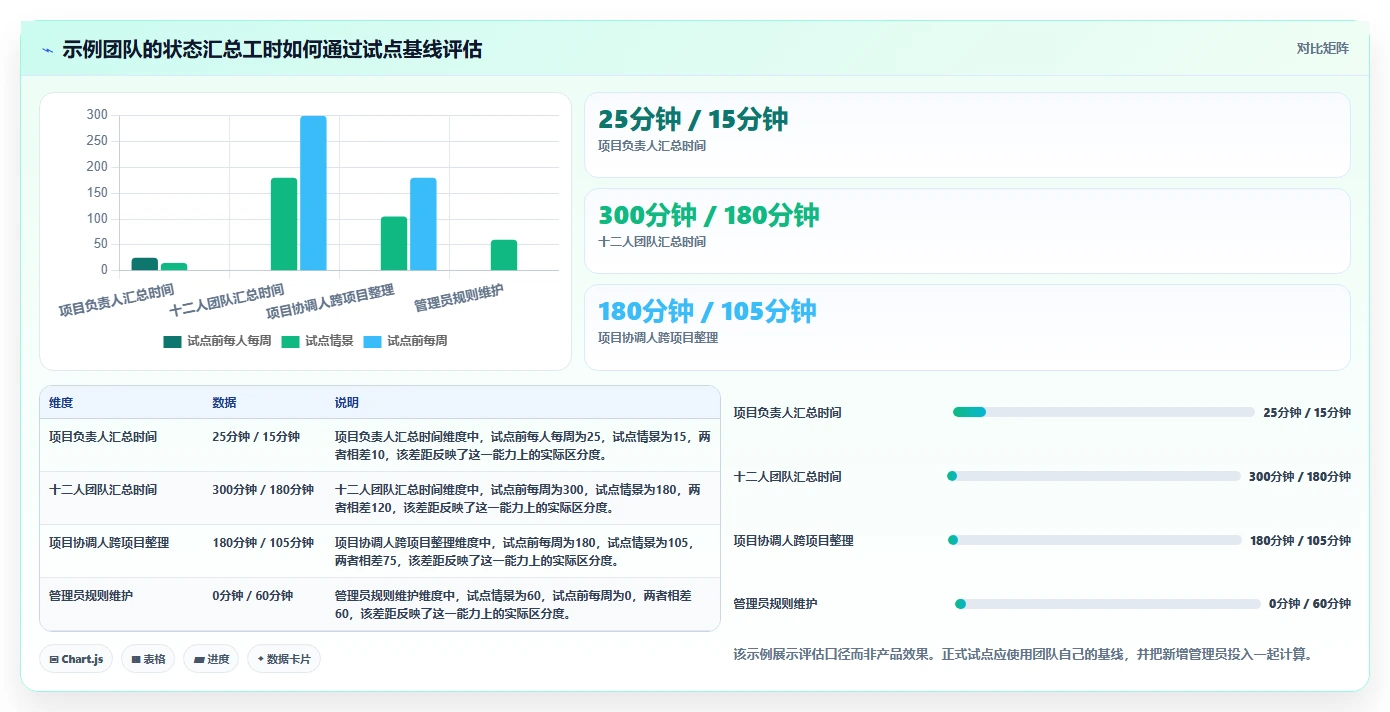Viewport: 1390px width, 712px height.
Task: Click the 进度 tag chip
Action: [x=211, y=659]
